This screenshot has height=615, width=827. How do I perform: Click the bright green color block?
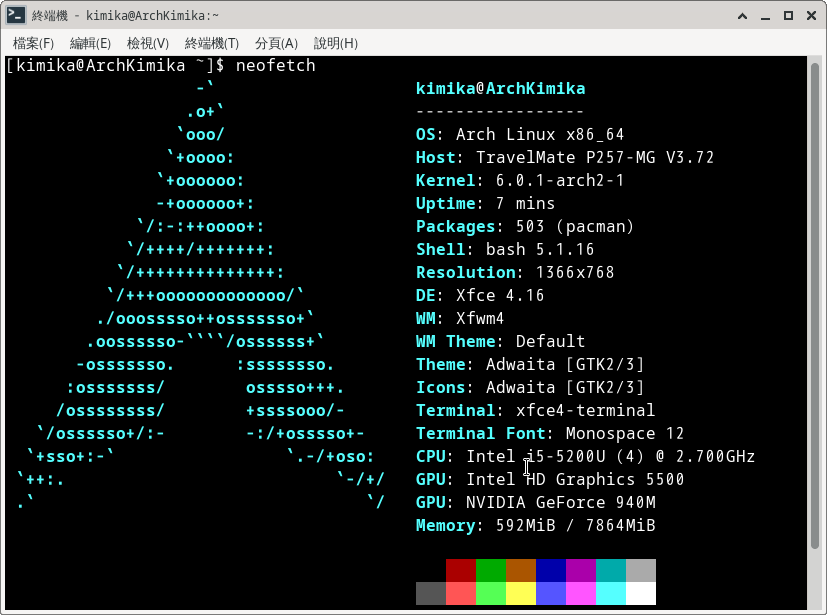tap(491, 593)
